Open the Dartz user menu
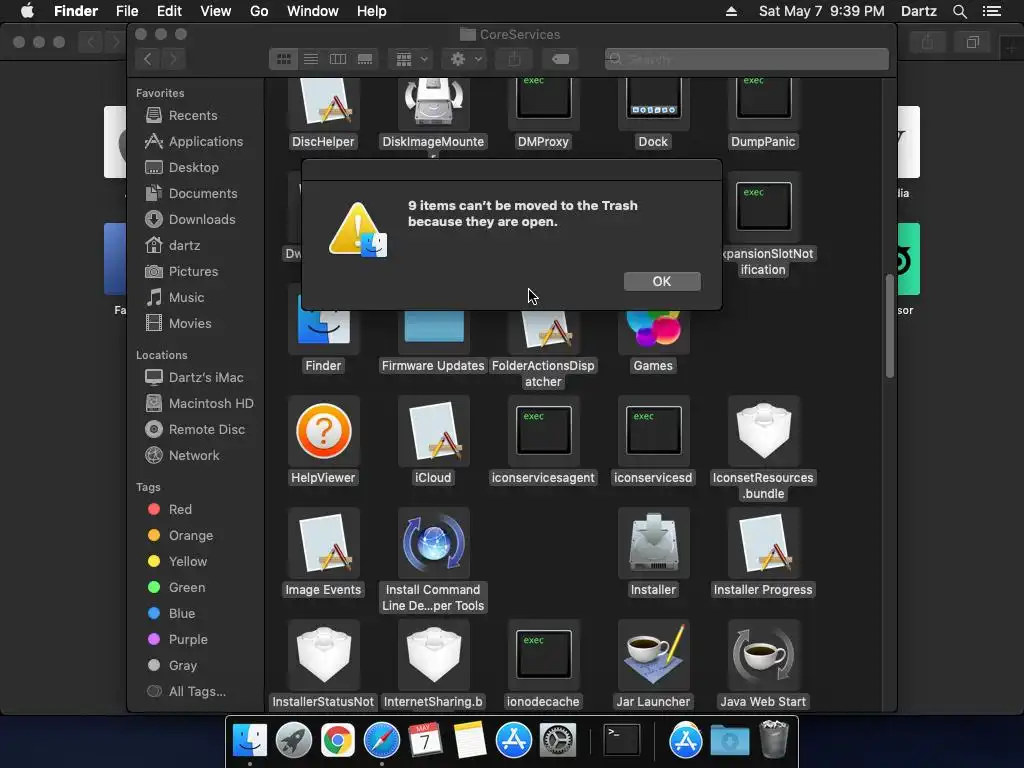The image size is (1024, 768). tap(918, 11)
